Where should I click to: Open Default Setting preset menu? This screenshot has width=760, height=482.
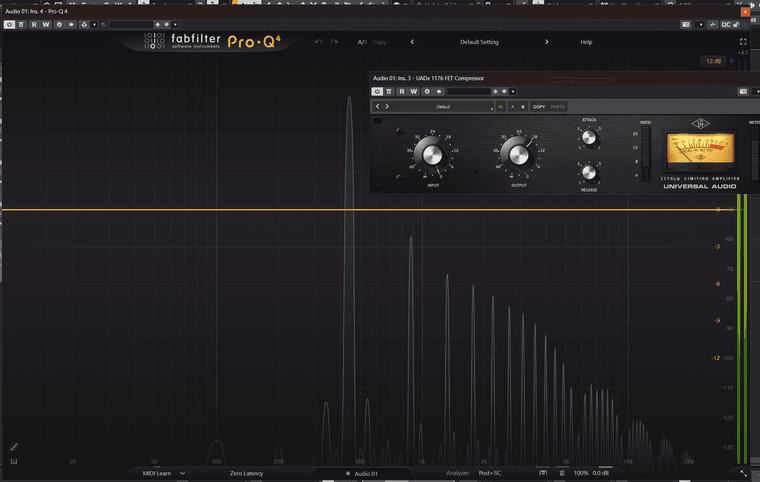pos(479,42)
